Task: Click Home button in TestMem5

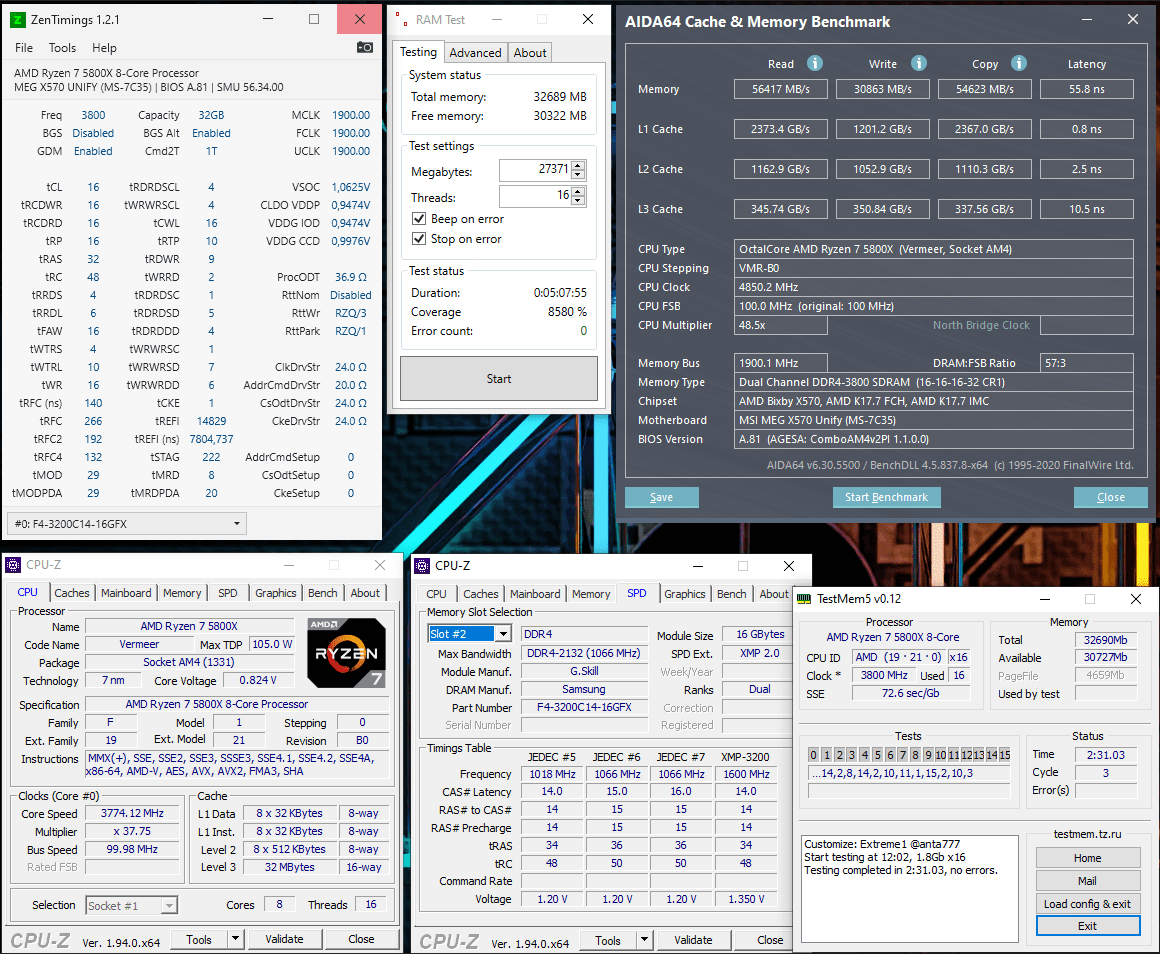Action: [x=1088, y=858]
